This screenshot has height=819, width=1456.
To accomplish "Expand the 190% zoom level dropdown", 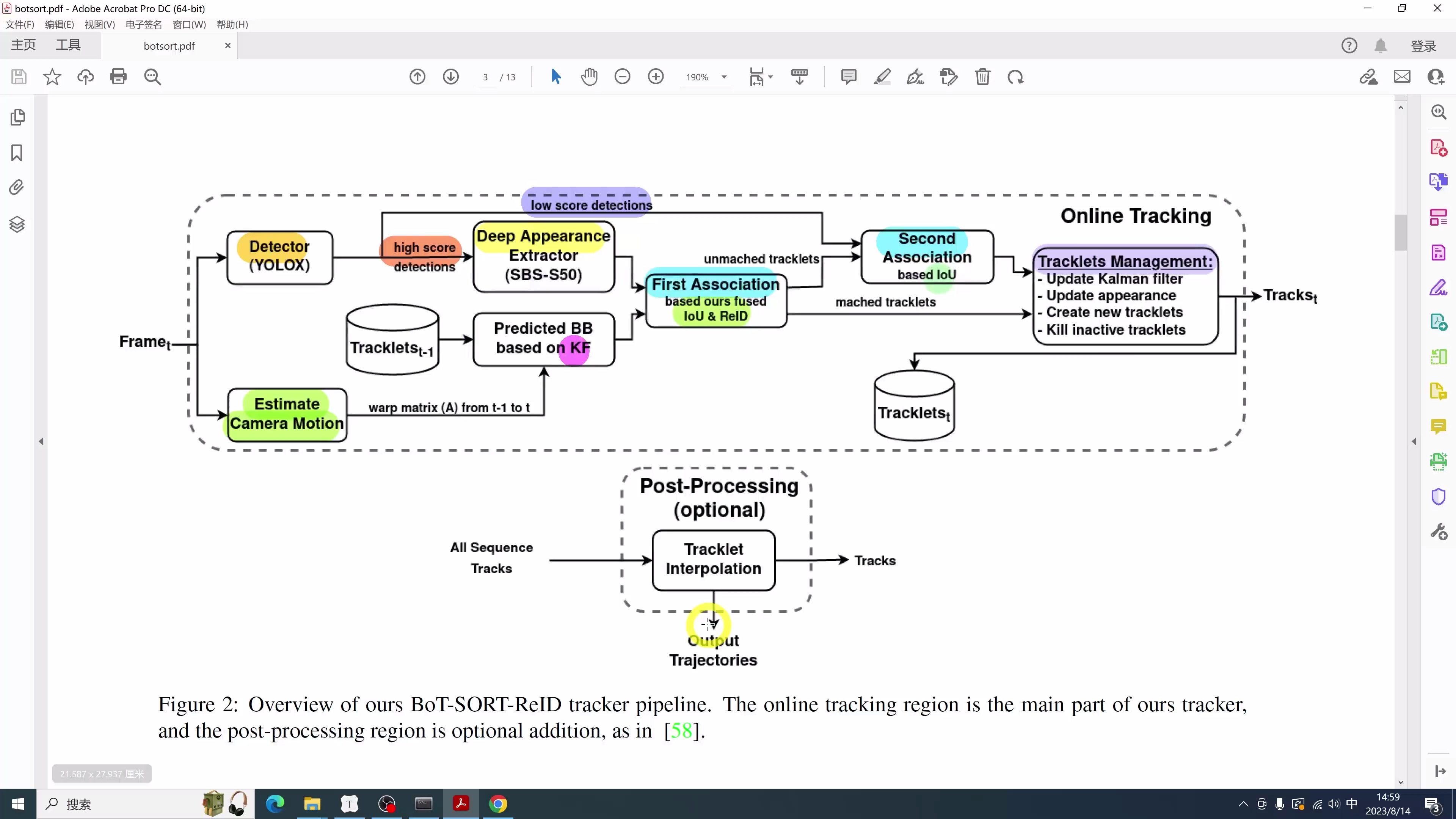I will tap(724, 77).
